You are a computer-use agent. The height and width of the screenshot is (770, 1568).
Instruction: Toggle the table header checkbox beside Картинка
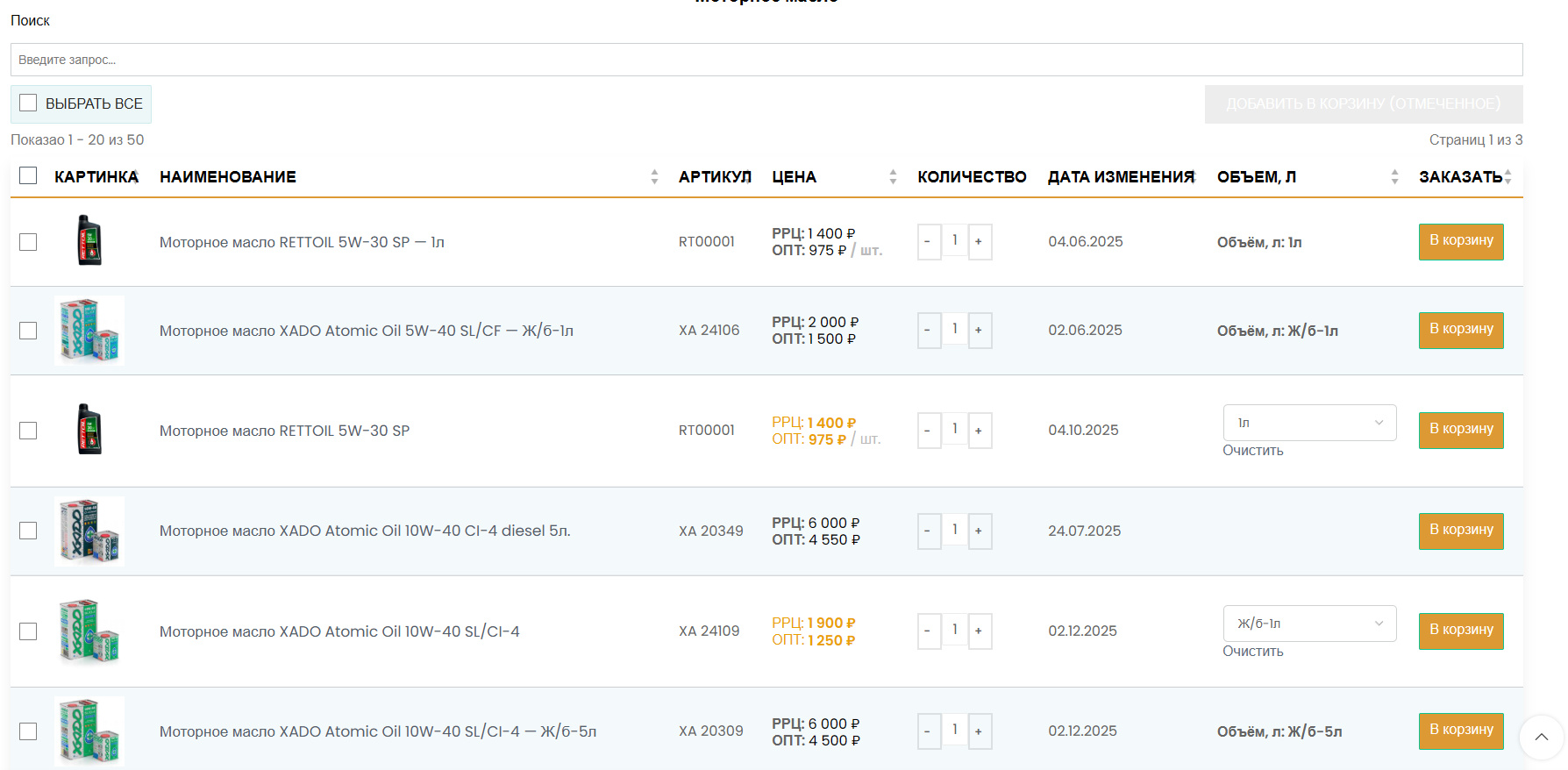(x=28, y=175)
